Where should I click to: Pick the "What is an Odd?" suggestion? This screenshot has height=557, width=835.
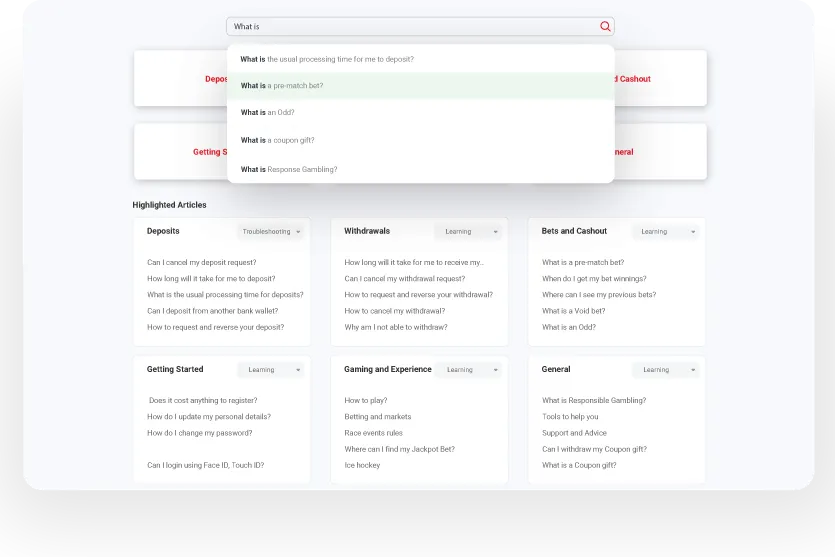267,113
